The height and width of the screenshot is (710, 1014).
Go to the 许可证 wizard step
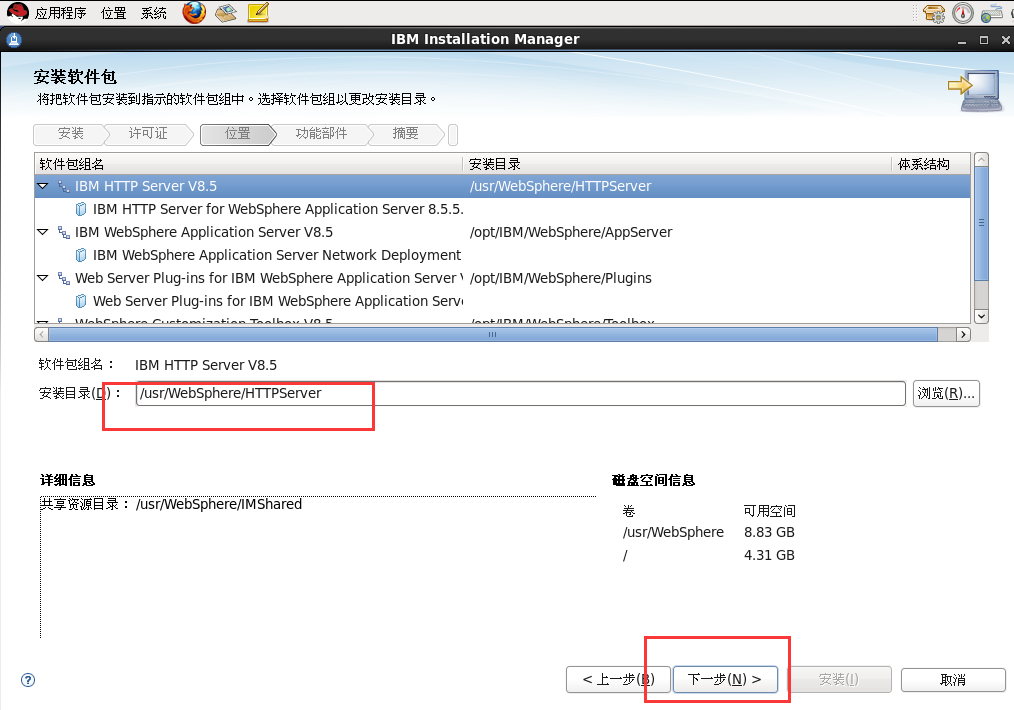click(148, 134)
